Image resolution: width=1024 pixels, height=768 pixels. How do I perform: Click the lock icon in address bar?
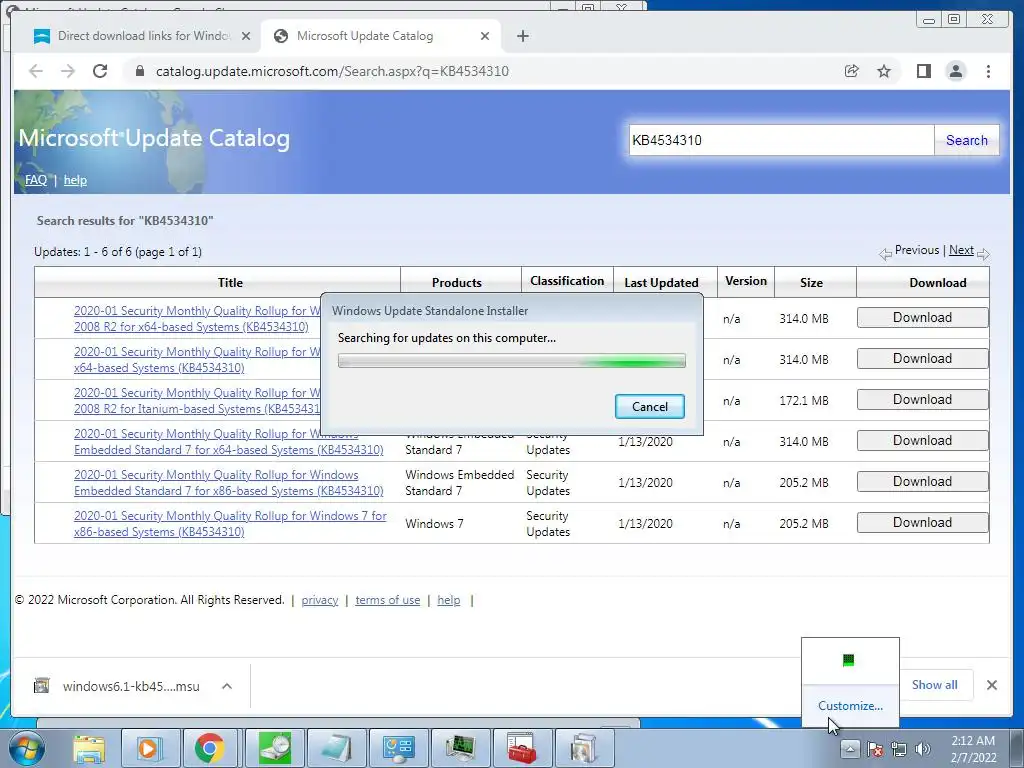coord(139,71)
